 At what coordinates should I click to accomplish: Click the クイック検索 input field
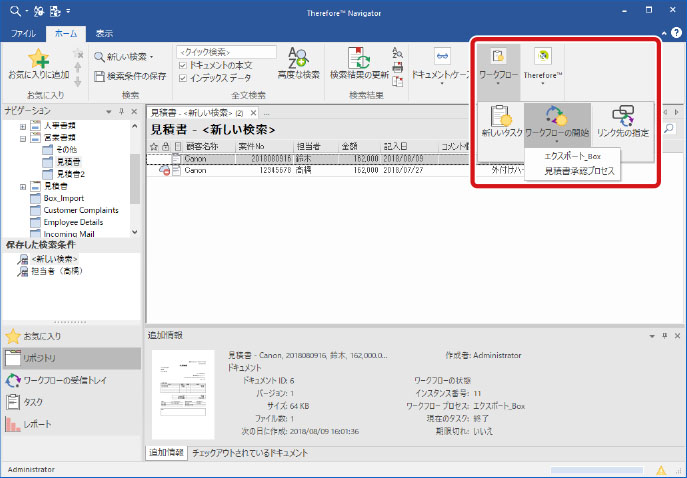(x=226, y=51)
